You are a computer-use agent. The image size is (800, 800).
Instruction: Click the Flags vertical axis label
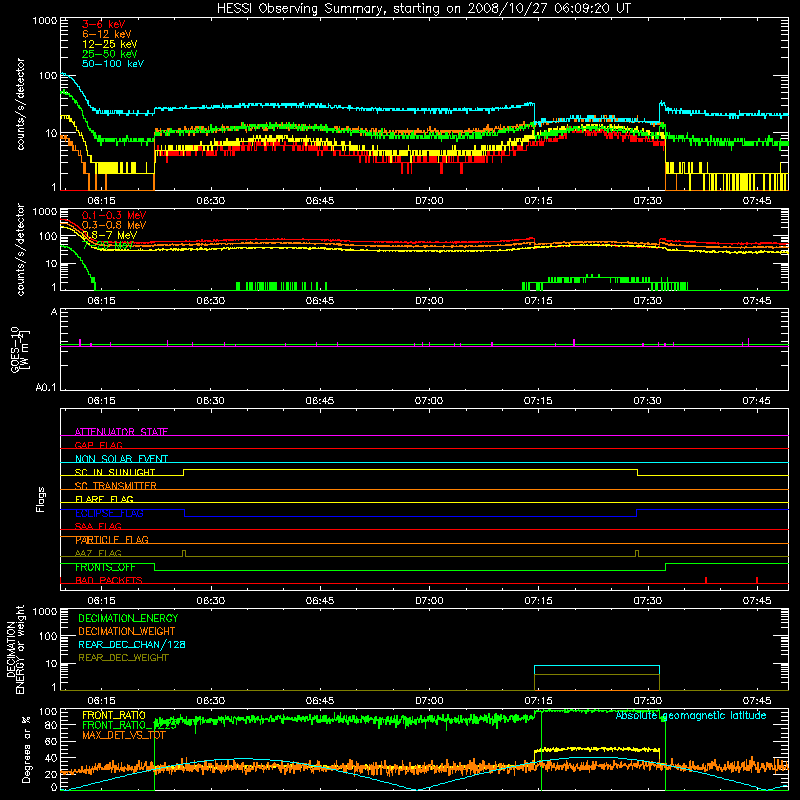click(40, 499)
